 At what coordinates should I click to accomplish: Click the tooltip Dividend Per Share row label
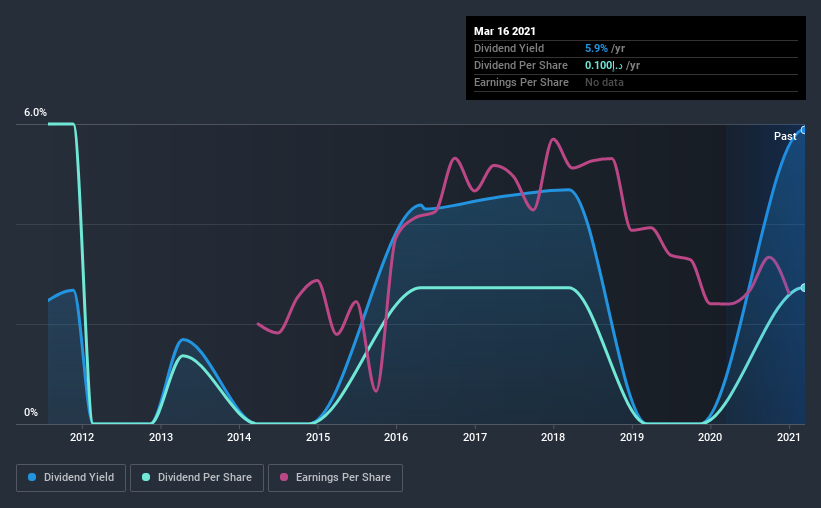520,65
